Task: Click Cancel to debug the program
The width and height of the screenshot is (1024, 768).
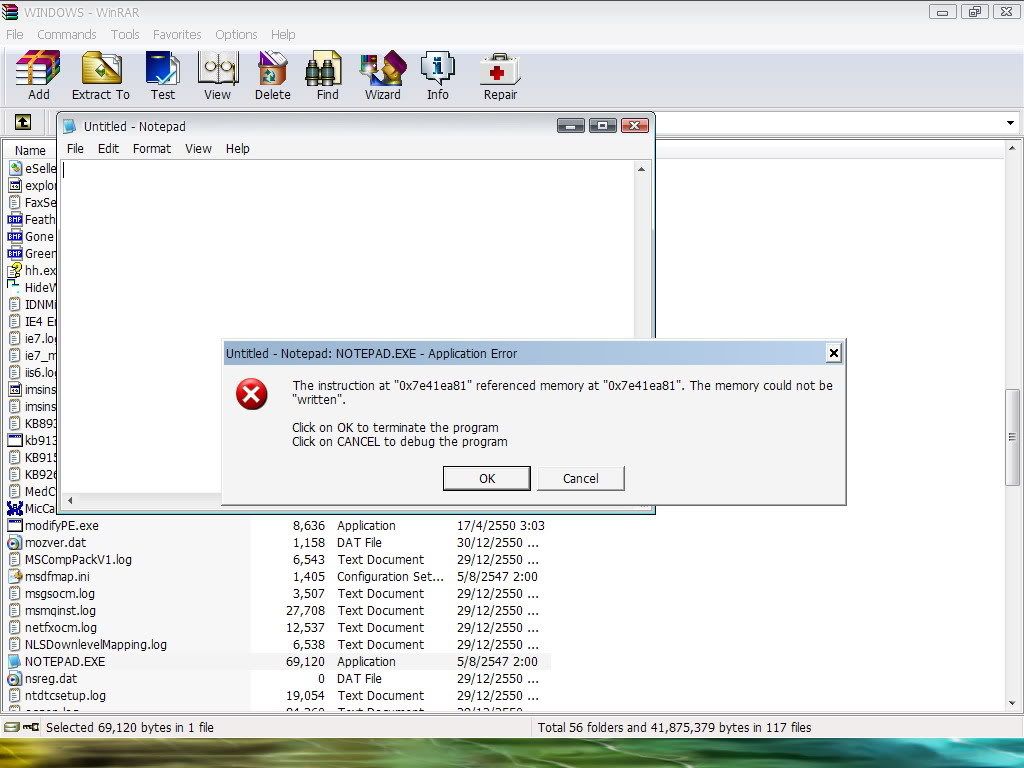Action: click(x=581, y=478)
